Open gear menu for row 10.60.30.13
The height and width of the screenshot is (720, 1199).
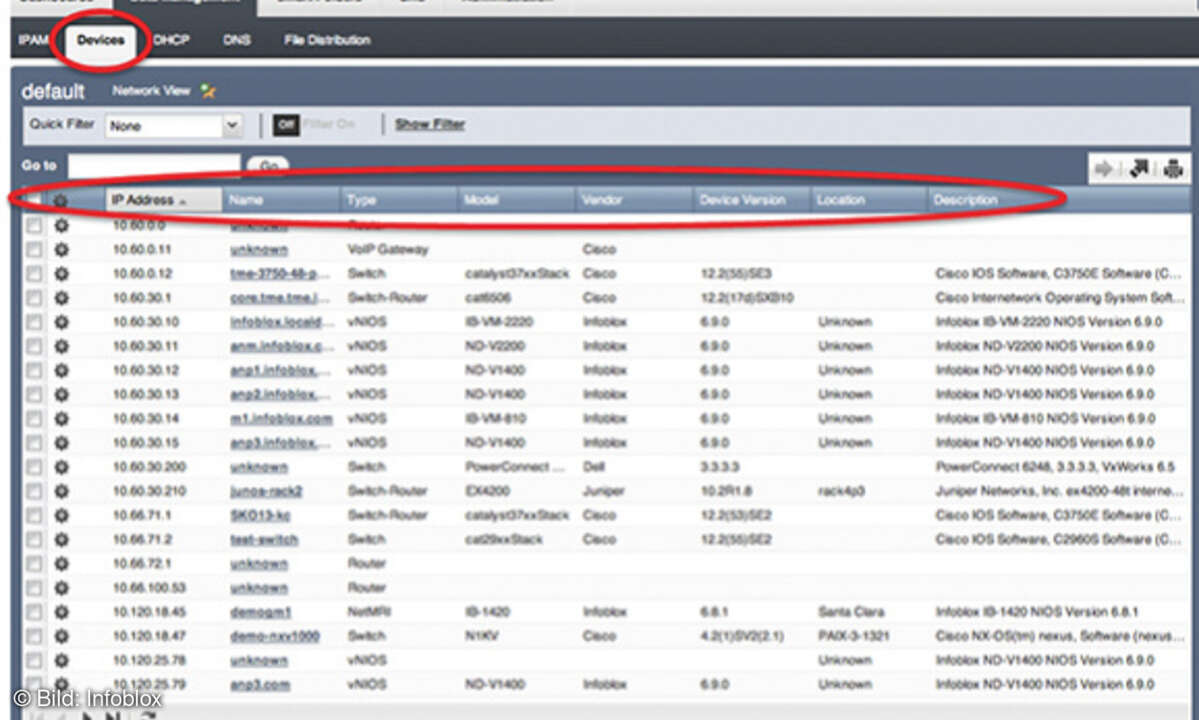pyautogui.click(x=61, y=394)
